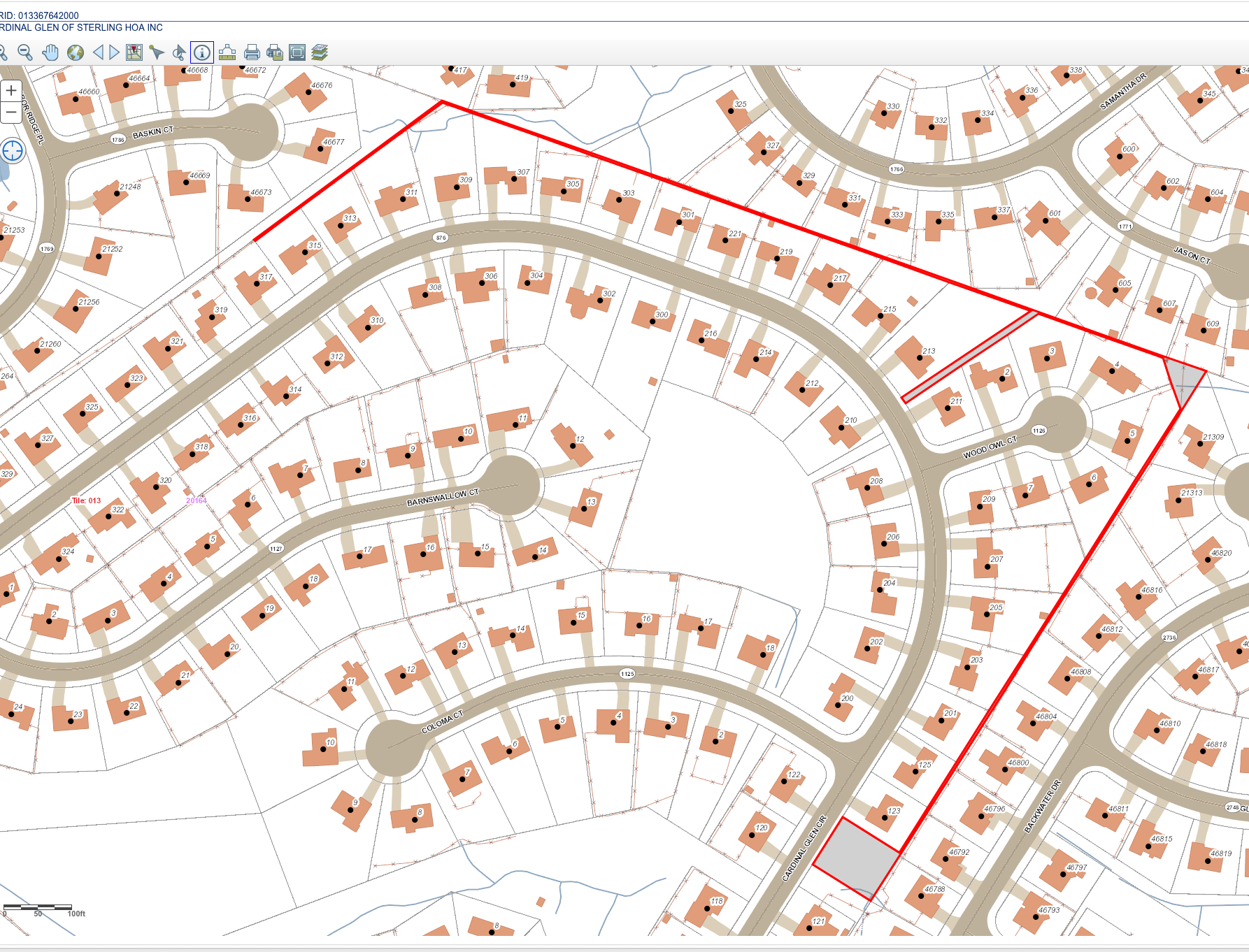Open the measure ruler tool

click(227, 52)
